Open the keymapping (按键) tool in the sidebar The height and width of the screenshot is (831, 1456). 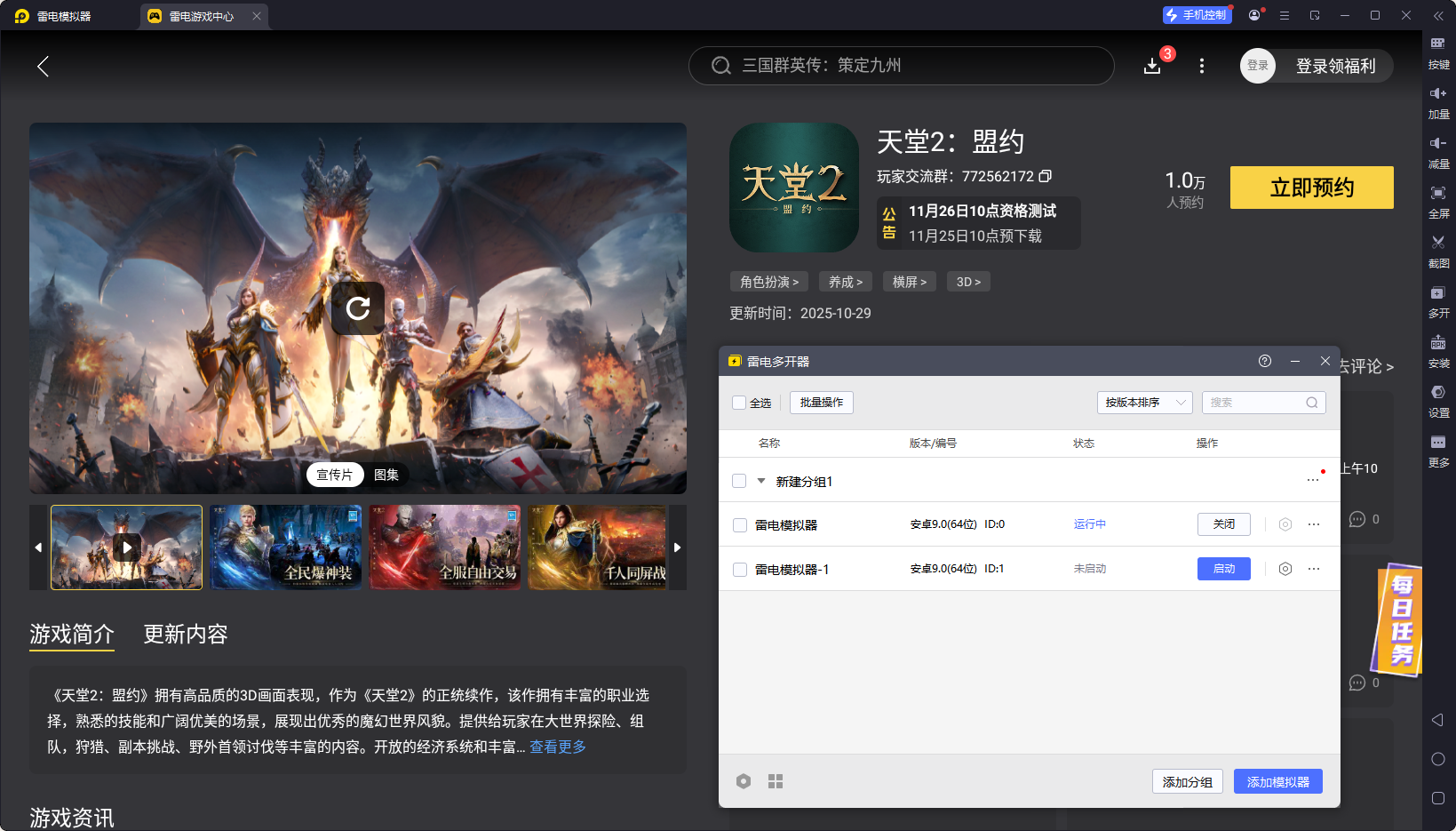1439,52
